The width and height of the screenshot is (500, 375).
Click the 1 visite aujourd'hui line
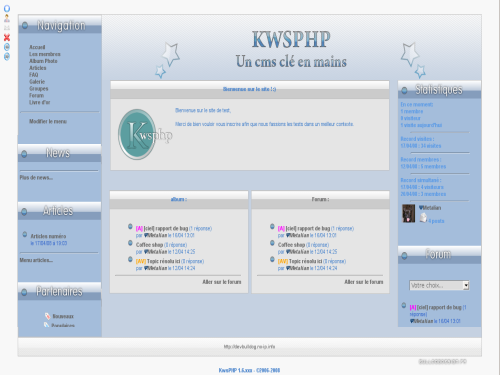[421, 125]
